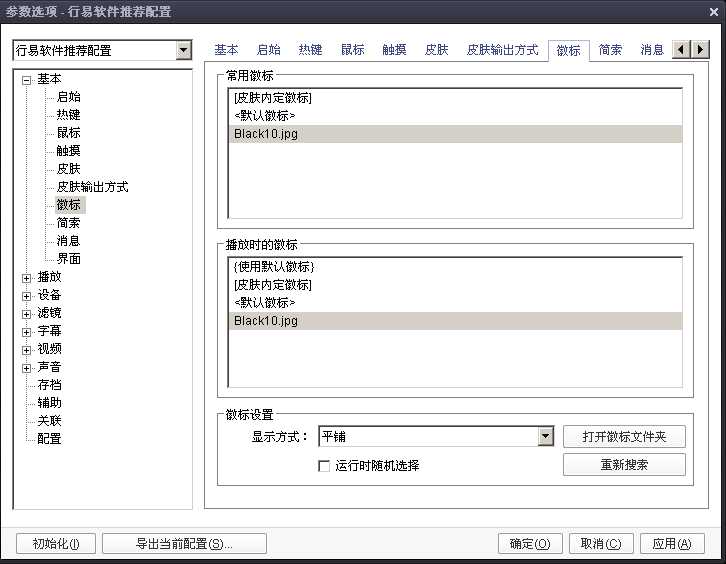Select 播放 label in the settings tree

(50, 277)
